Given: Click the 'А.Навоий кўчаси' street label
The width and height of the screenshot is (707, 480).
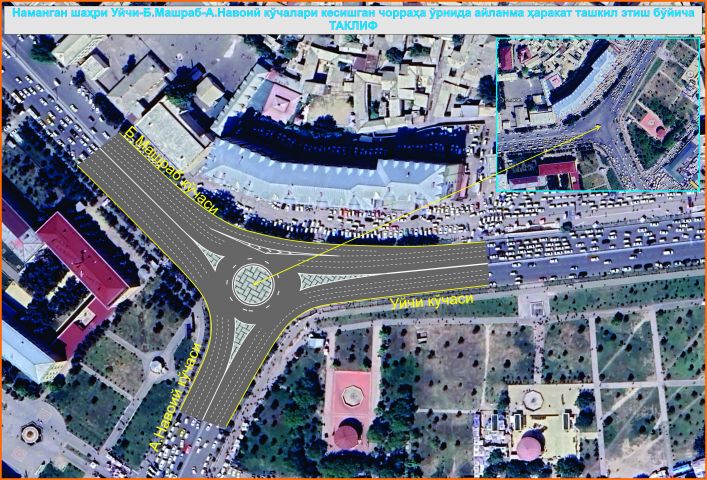Looking at the screenshot, I should click(x=175, y=396).
